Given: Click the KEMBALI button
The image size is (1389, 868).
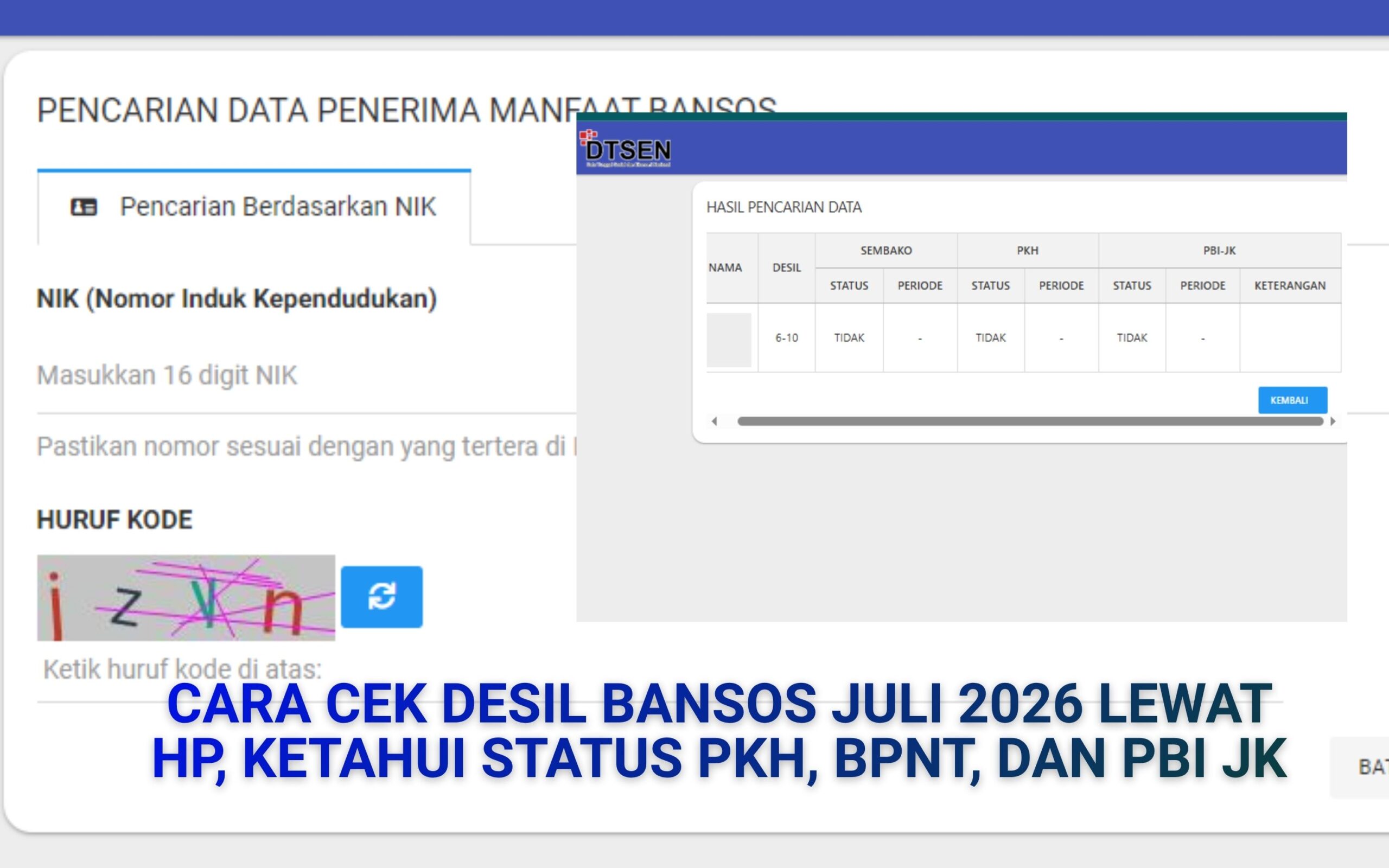Looking at the screenshot, I should tap(1292, 400).
